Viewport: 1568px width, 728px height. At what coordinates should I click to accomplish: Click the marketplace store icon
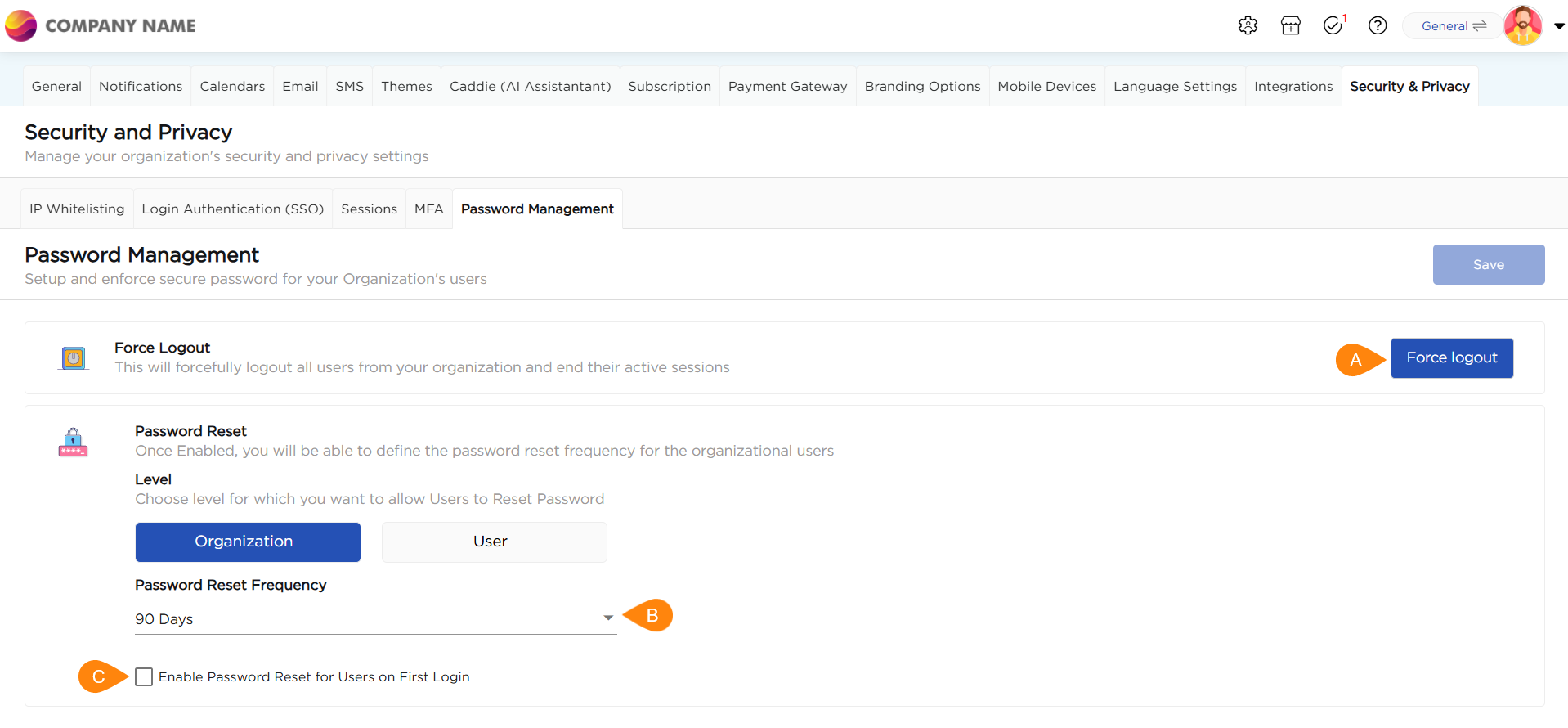1291,26
